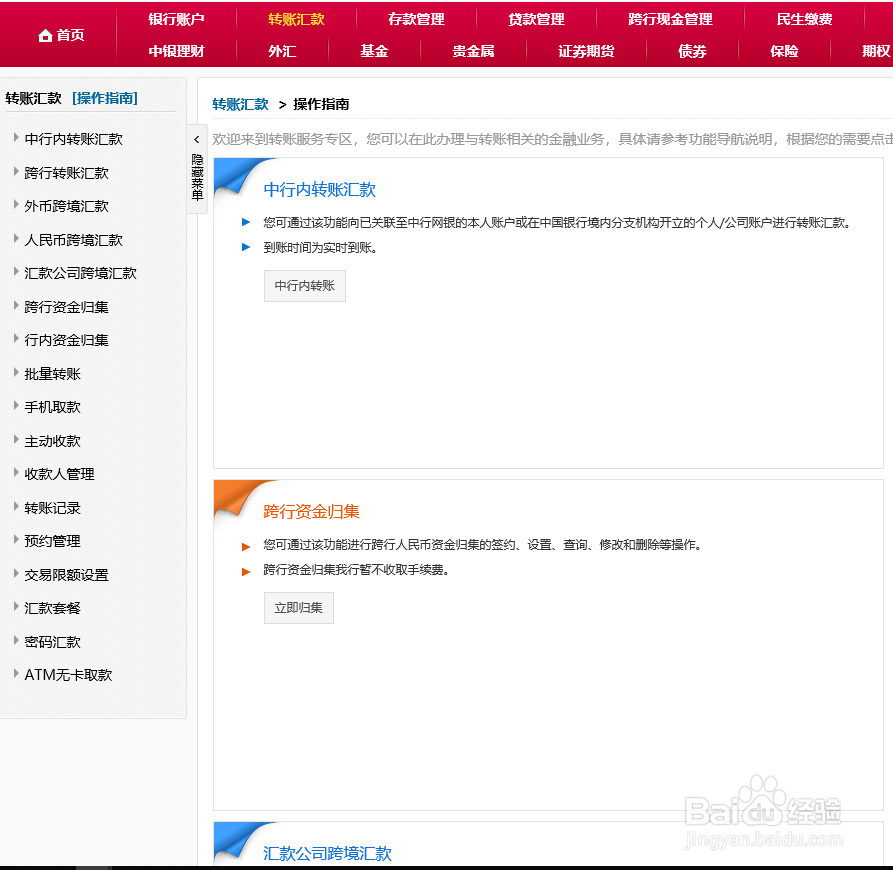This screenshot has width=893, height=870.
Task: Click text 到账时间为实时到账。
Action: [320, 248]
